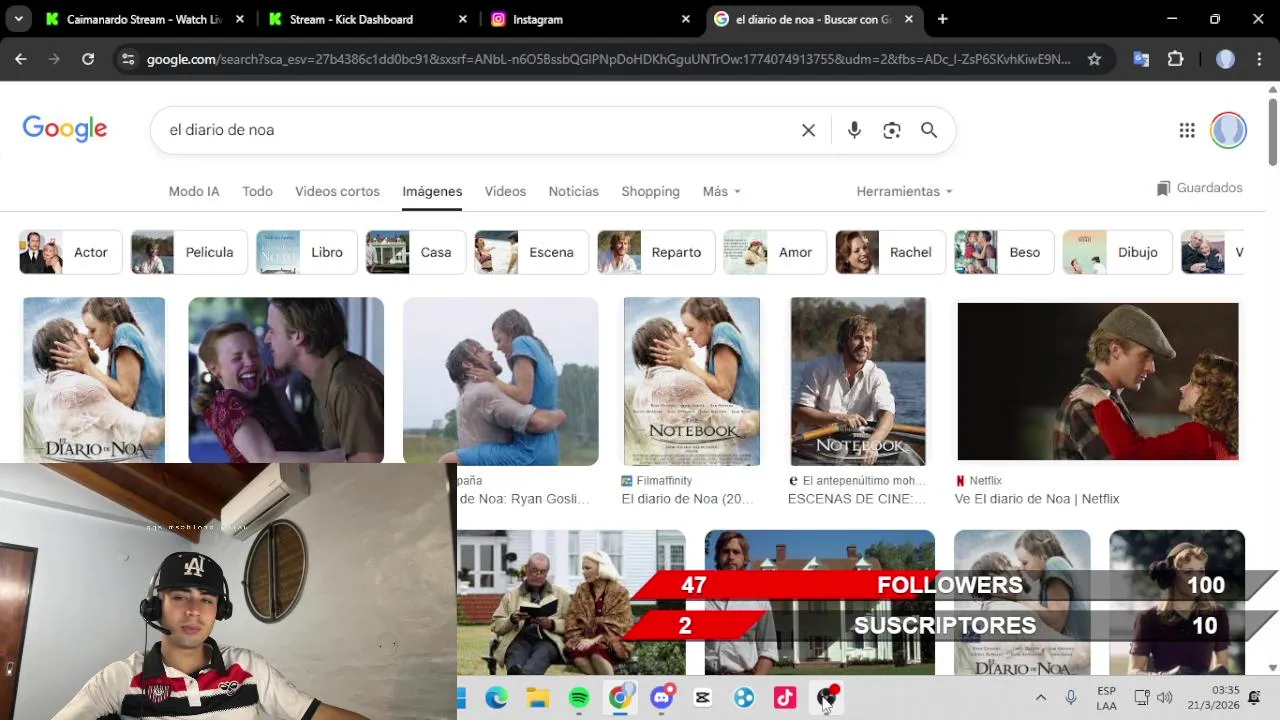Open the Google apps grid
Image resolution: width=1280 pixels, height=720 pixels.
(1187, 130)
